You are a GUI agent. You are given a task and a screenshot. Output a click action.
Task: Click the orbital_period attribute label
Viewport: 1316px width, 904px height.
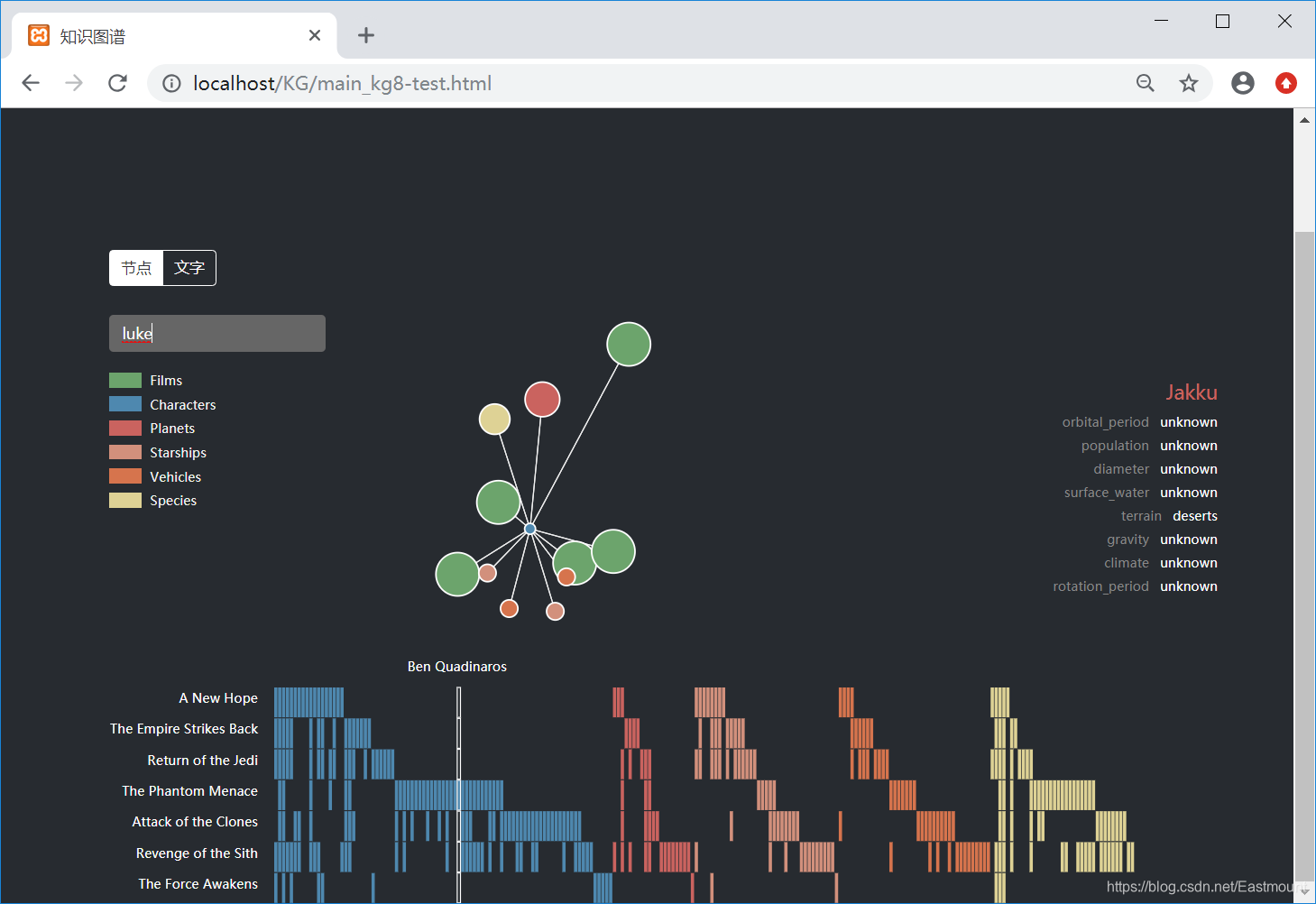[1106, 422]
